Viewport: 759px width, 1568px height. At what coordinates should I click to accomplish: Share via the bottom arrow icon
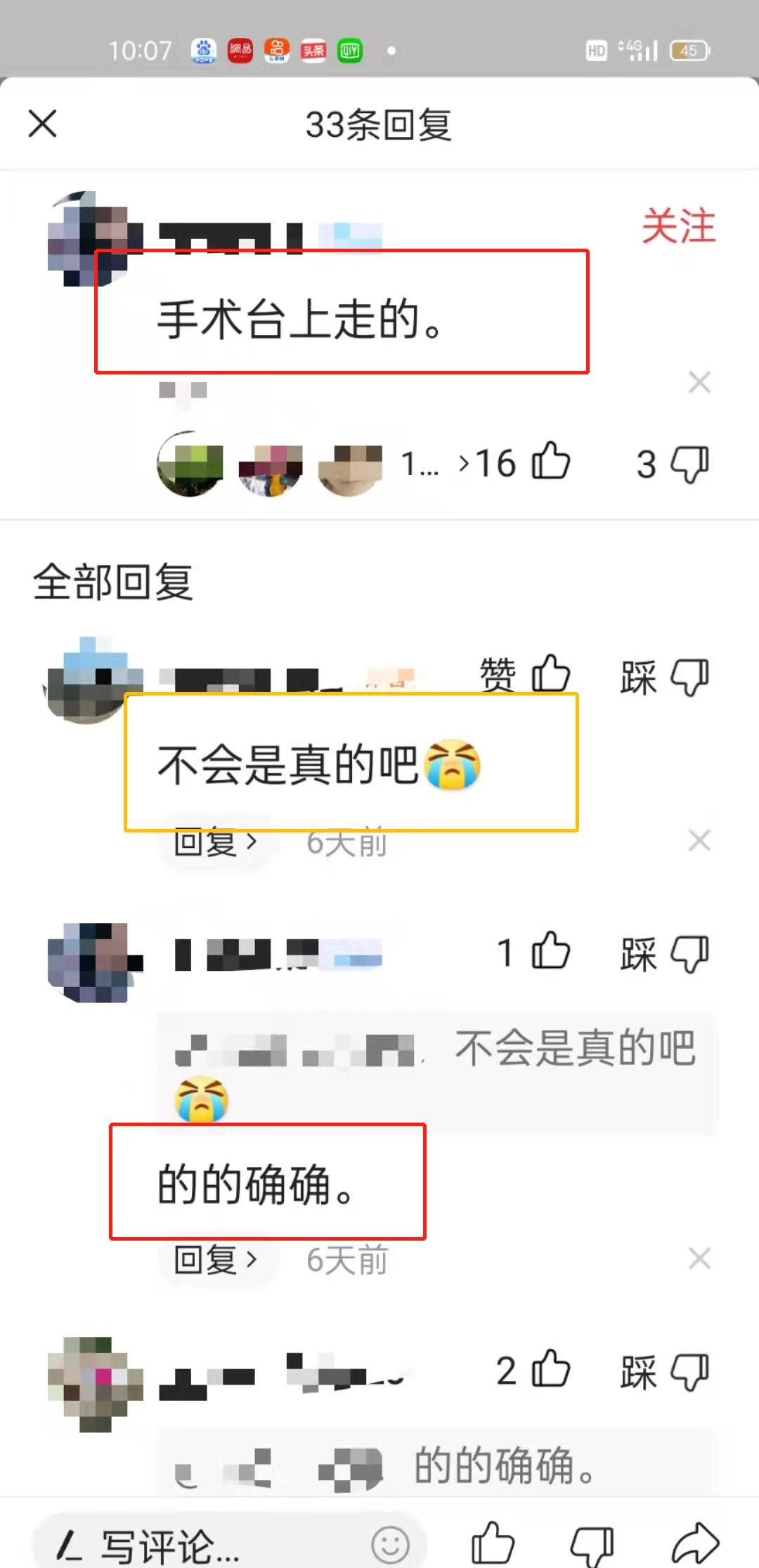(x=695, y=1544)
